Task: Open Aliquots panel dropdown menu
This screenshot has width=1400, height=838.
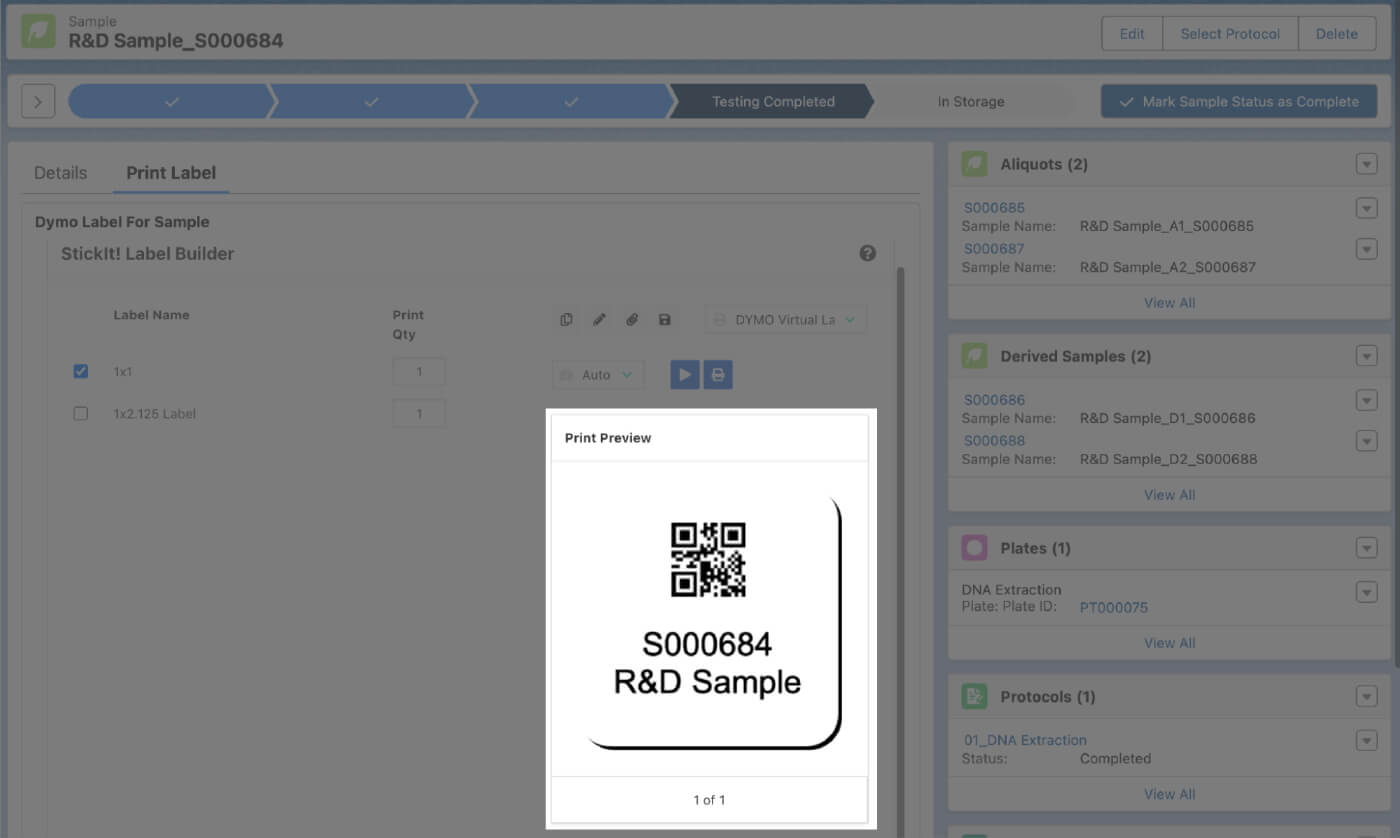Action: (x=1367, y=165)
